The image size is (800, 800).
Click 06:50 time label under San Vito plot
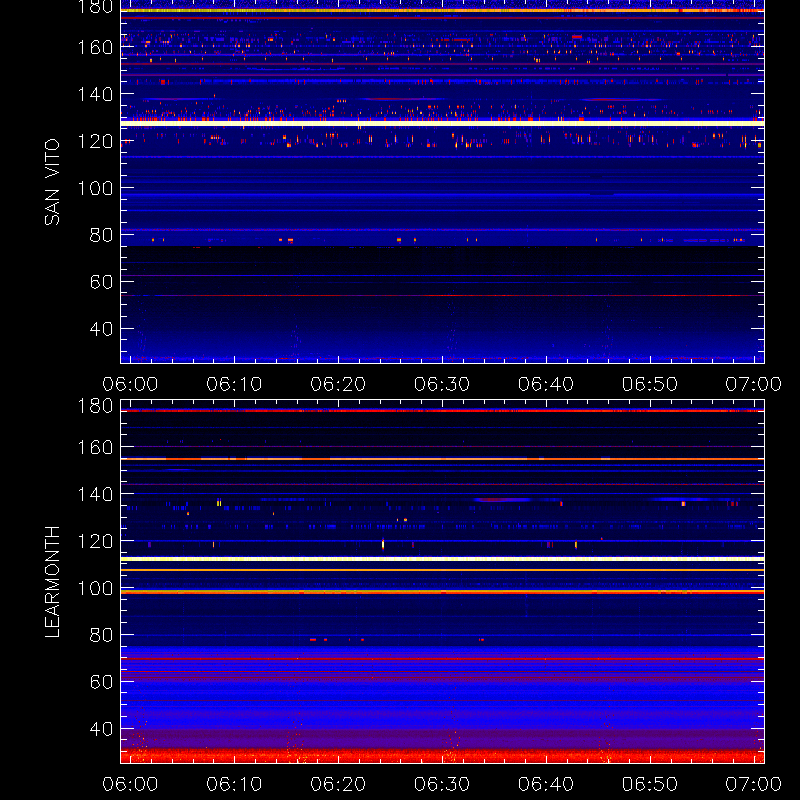(x=650, y=384)
